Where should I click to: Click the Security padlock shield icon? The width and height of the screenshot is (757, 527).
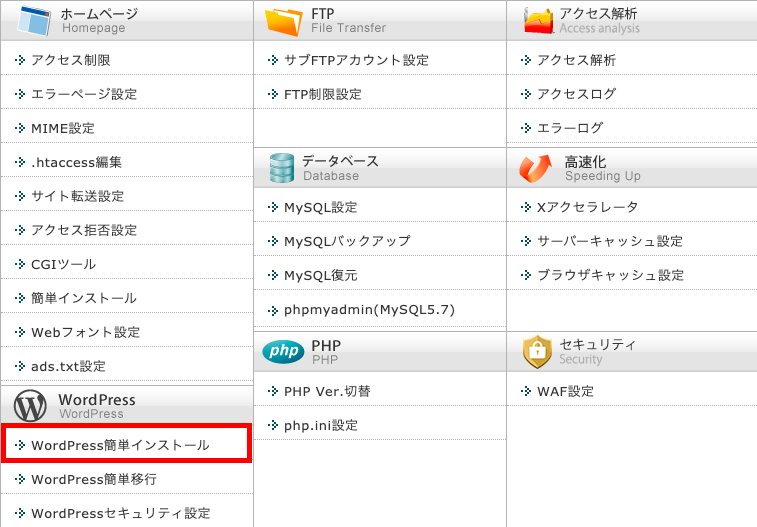point(537,351)
